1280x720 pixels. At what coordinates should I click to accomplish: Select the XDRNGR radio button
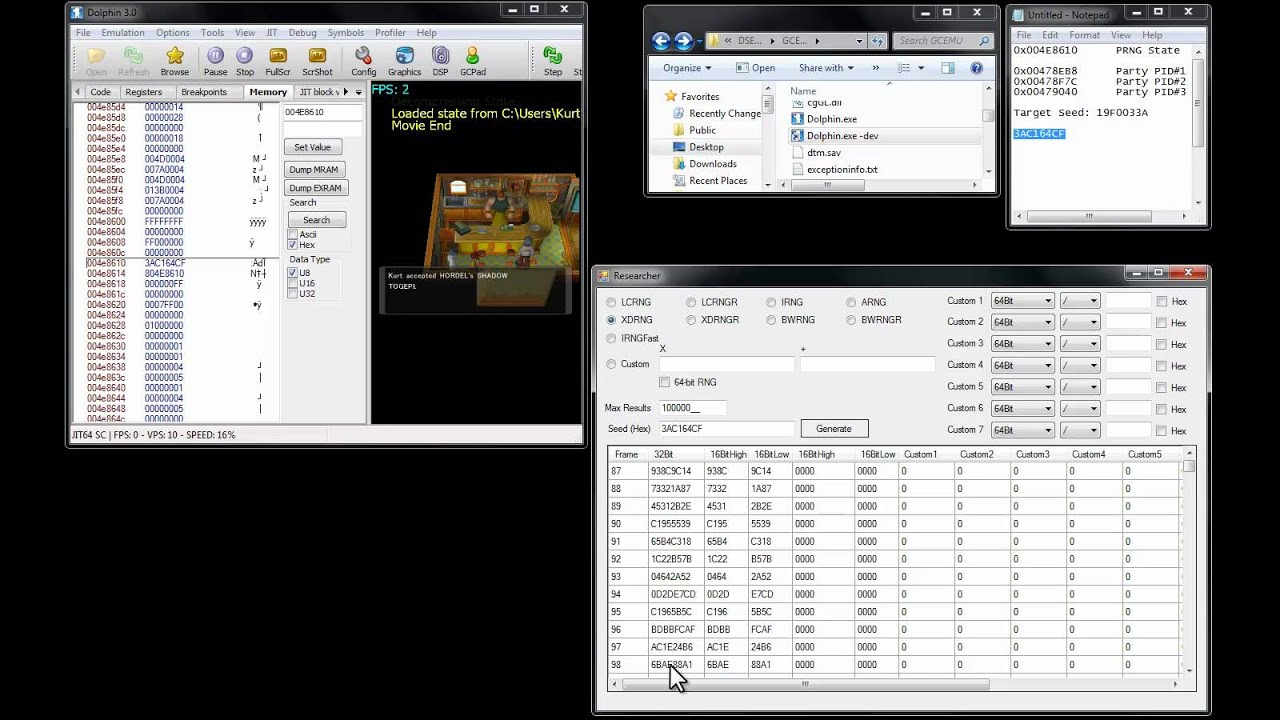point(691,320)
